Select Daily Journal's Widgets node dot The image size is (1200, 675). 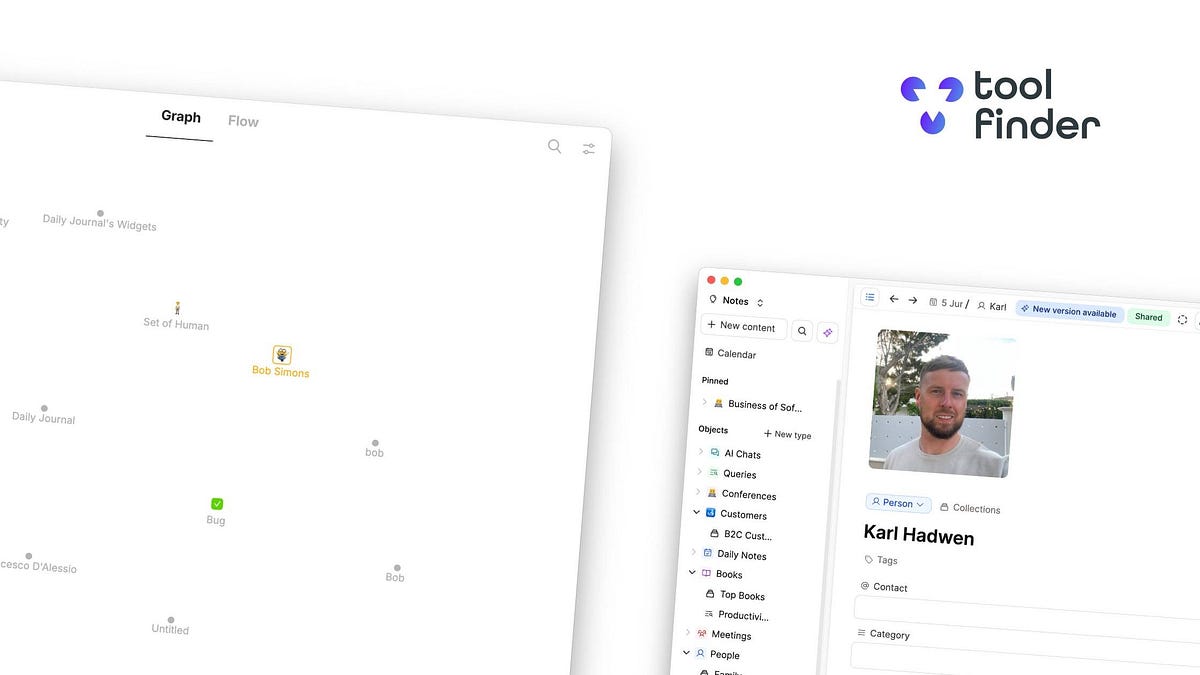100,213
